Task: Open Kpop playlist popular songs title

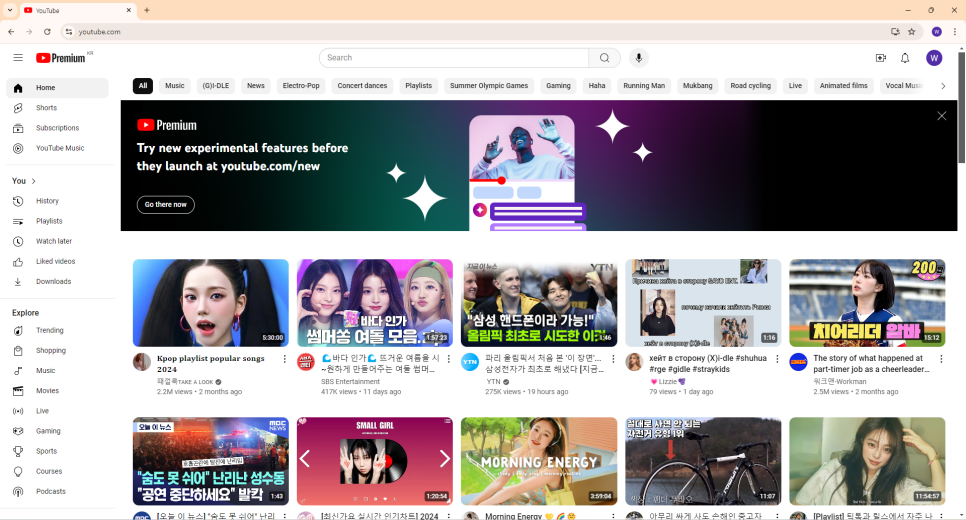Action: 211,364
